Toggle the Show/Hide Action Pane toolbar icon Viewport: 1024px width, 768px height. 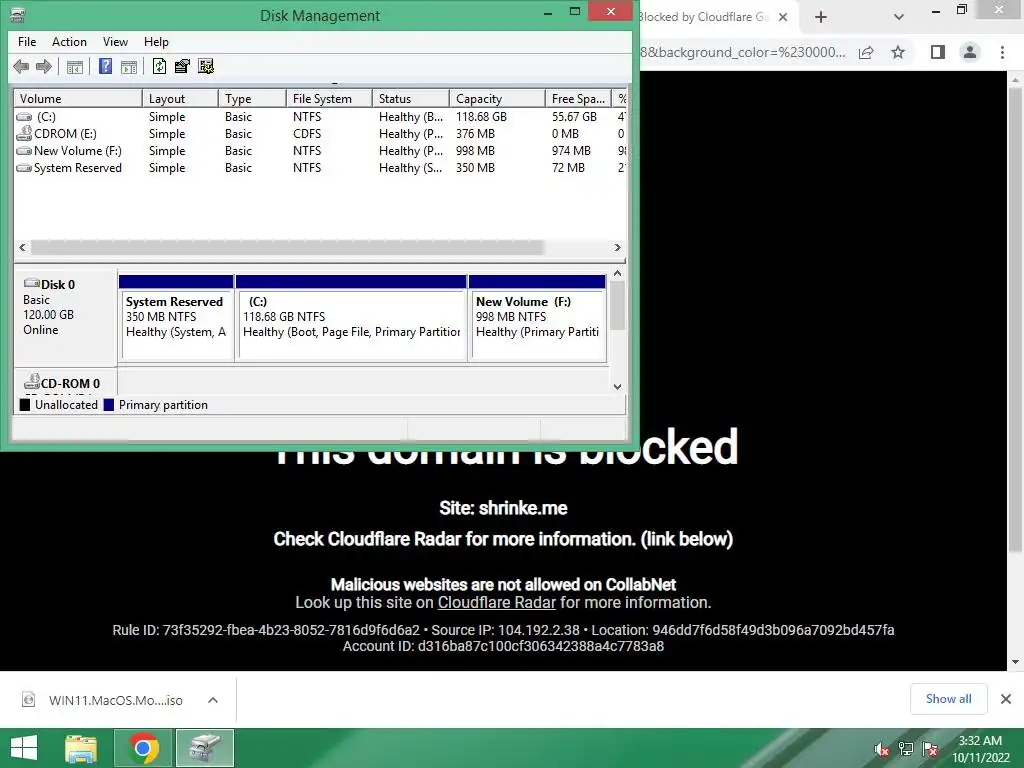(x=129, y=66)
